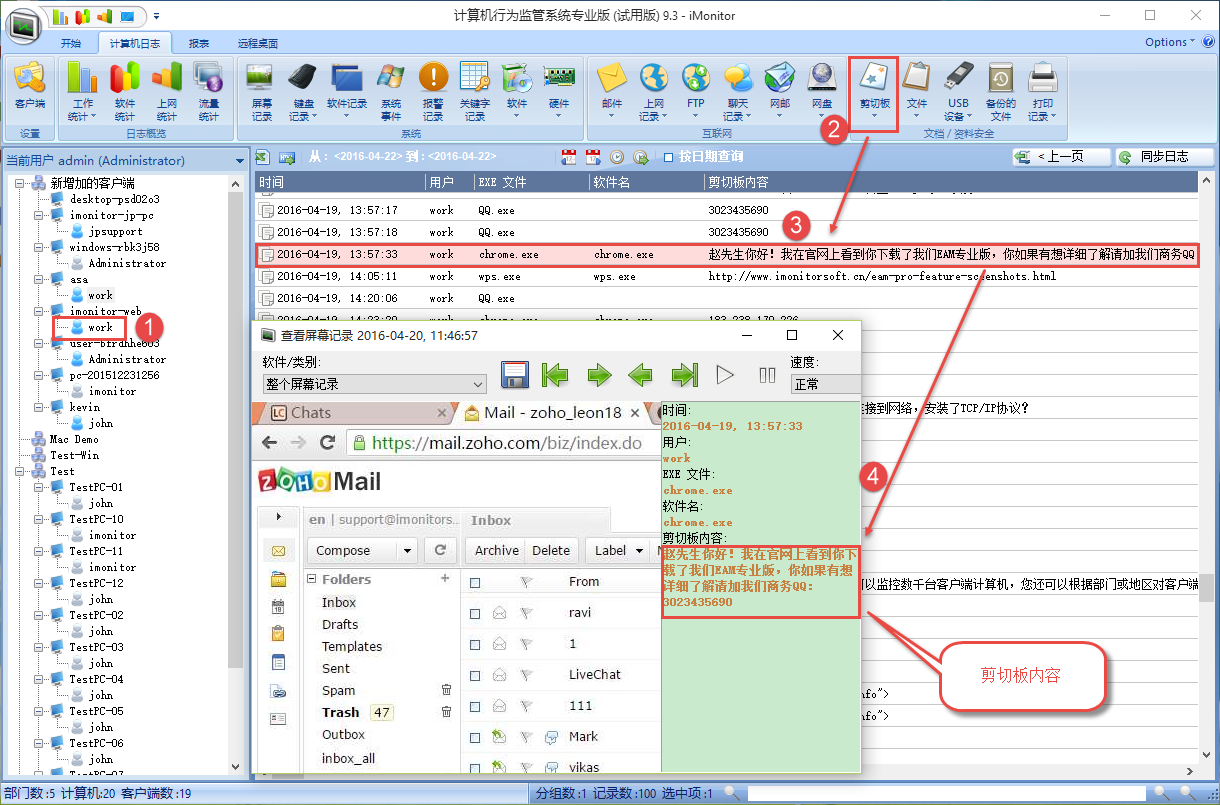Open USB设备 device logs
Image resolution: width=1220 pixels, height=805 pixels.
pos(958,91)
